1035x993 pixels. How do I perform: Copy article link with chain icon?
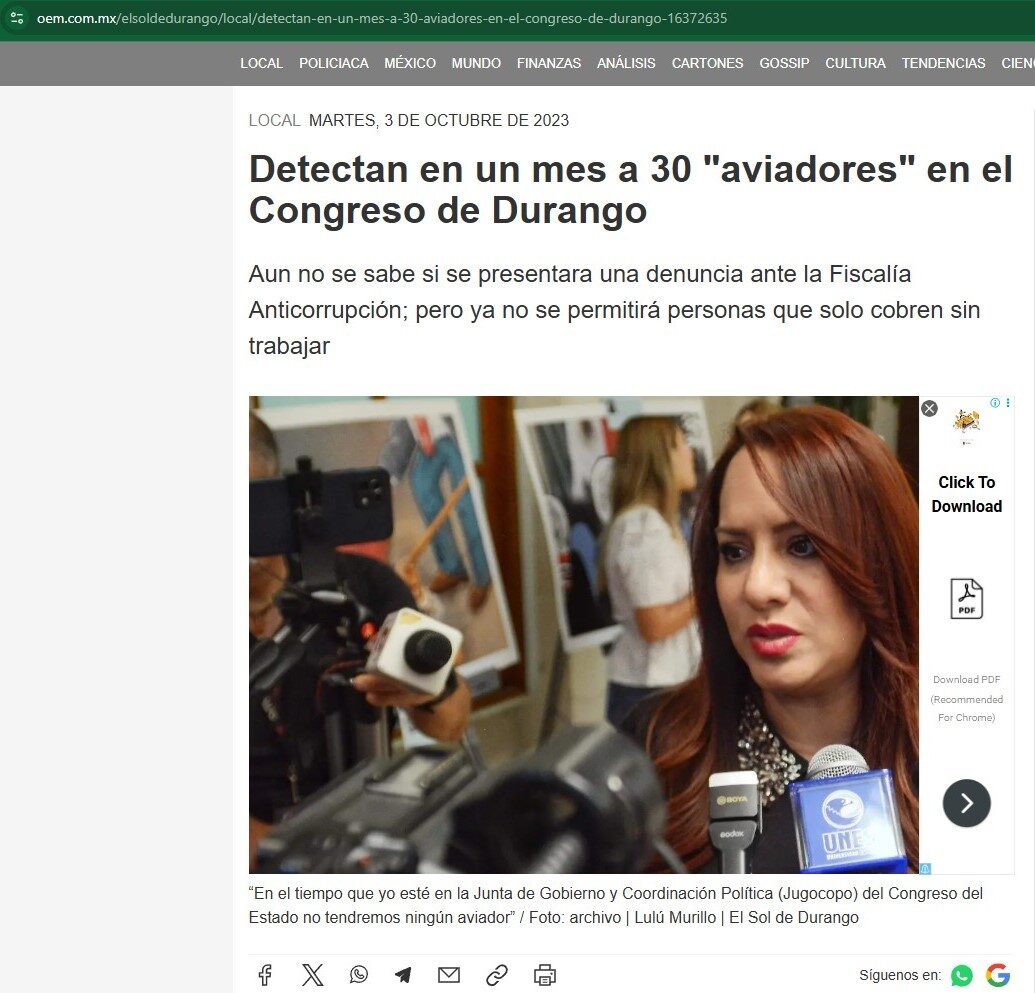(497, 975)
